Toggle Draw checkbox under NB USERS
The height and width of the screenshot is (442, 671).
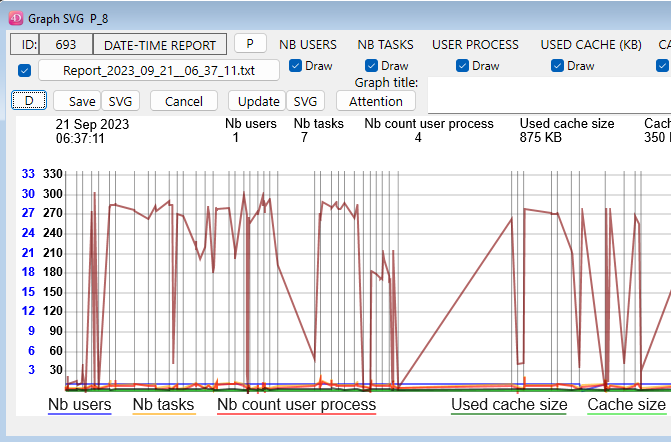pyautogui.click(x=296, y=66)
